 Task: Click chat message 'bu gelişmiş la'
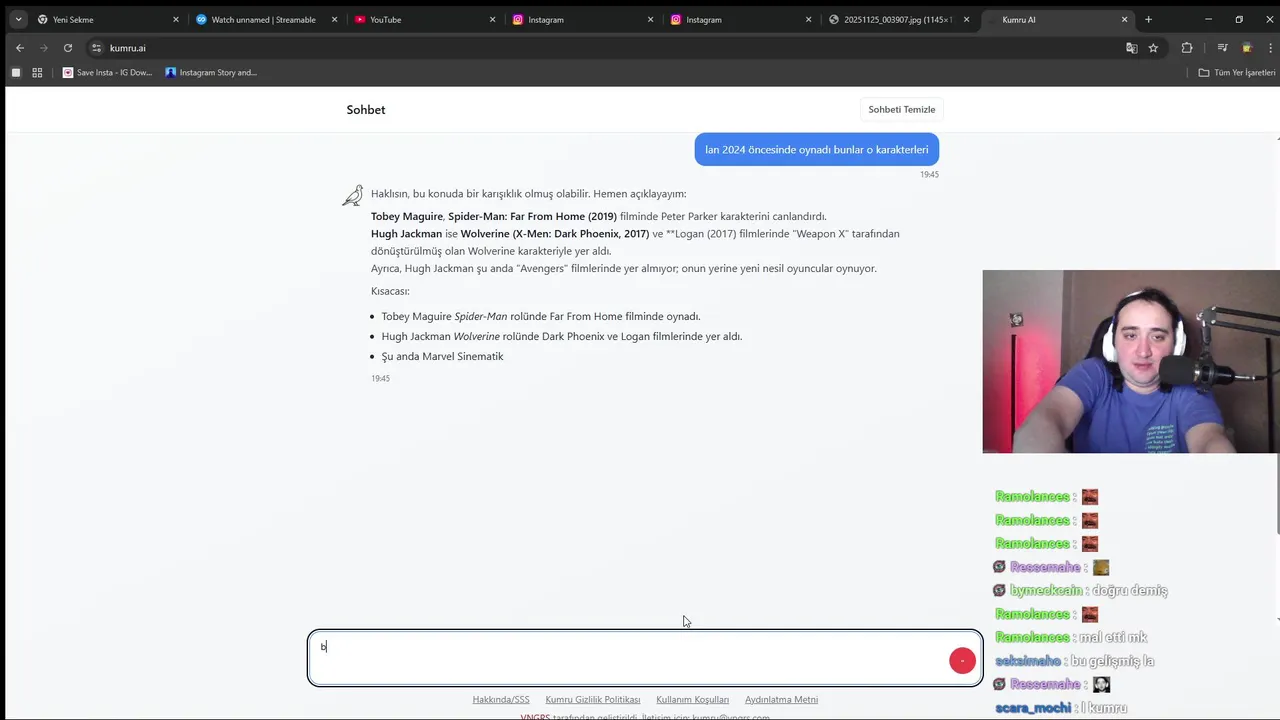[1112, 661]
